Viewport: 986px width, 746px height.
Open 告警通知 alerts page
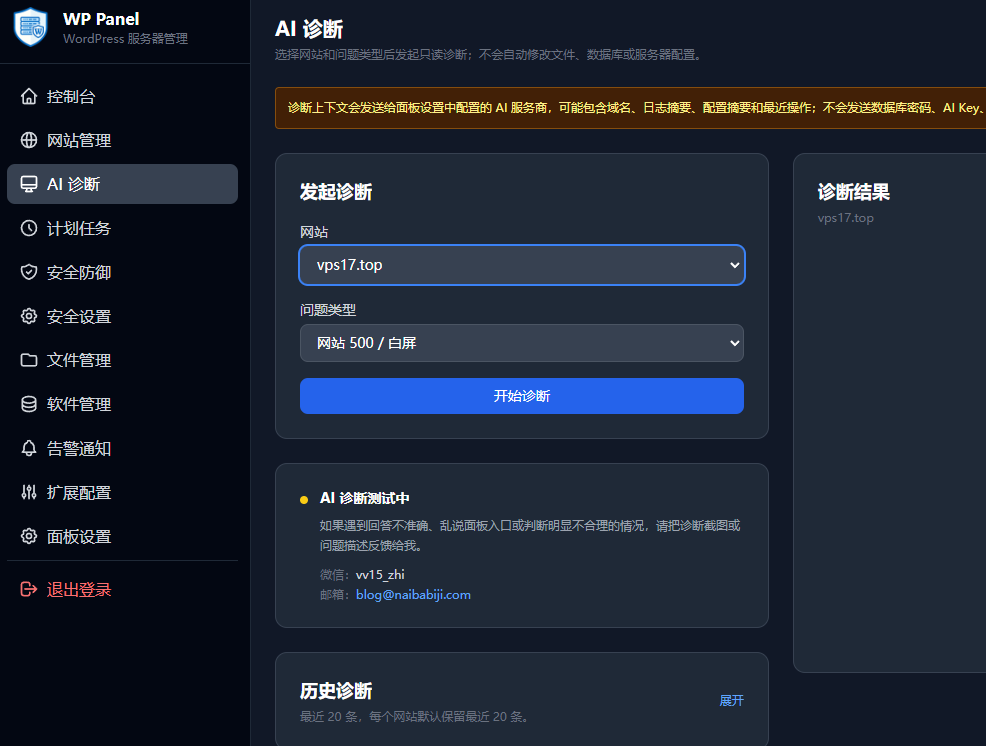(123, 448)
